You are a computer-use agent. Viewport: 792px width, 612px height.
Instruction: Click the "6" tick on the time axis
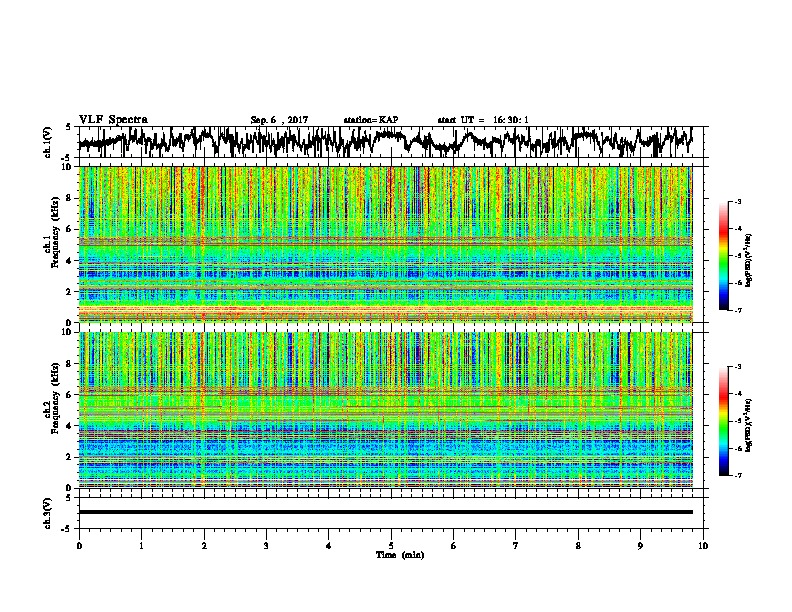tap(454, 546)
